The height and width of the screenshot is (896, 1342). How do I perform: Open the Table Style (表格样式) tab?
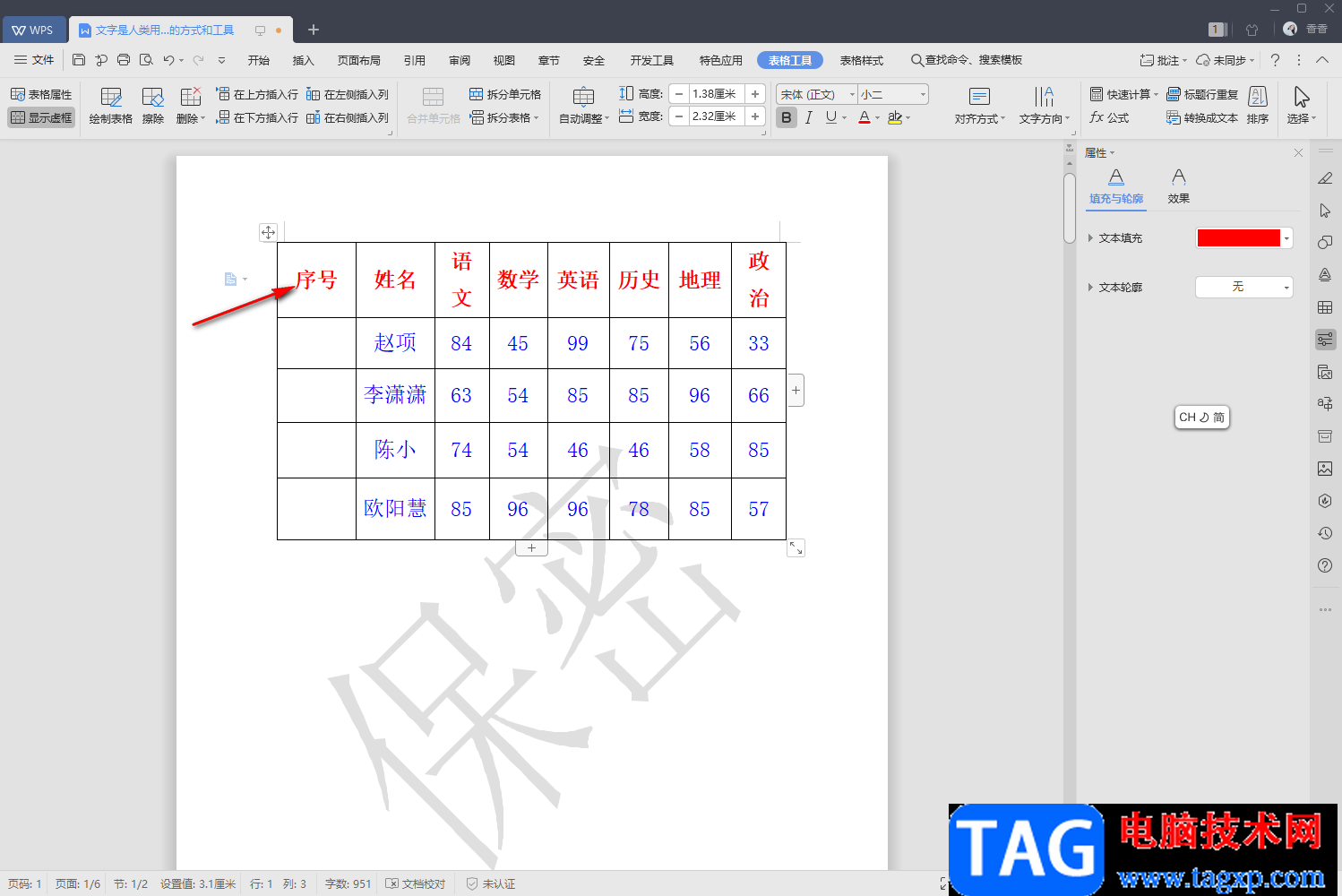click(862, 60)
